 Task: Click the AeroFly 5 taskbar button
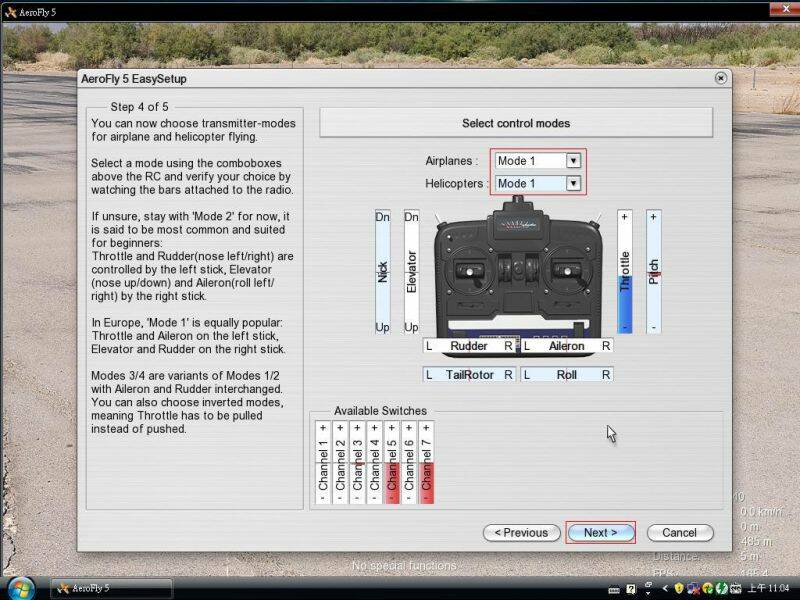click(x=111, y=588)
